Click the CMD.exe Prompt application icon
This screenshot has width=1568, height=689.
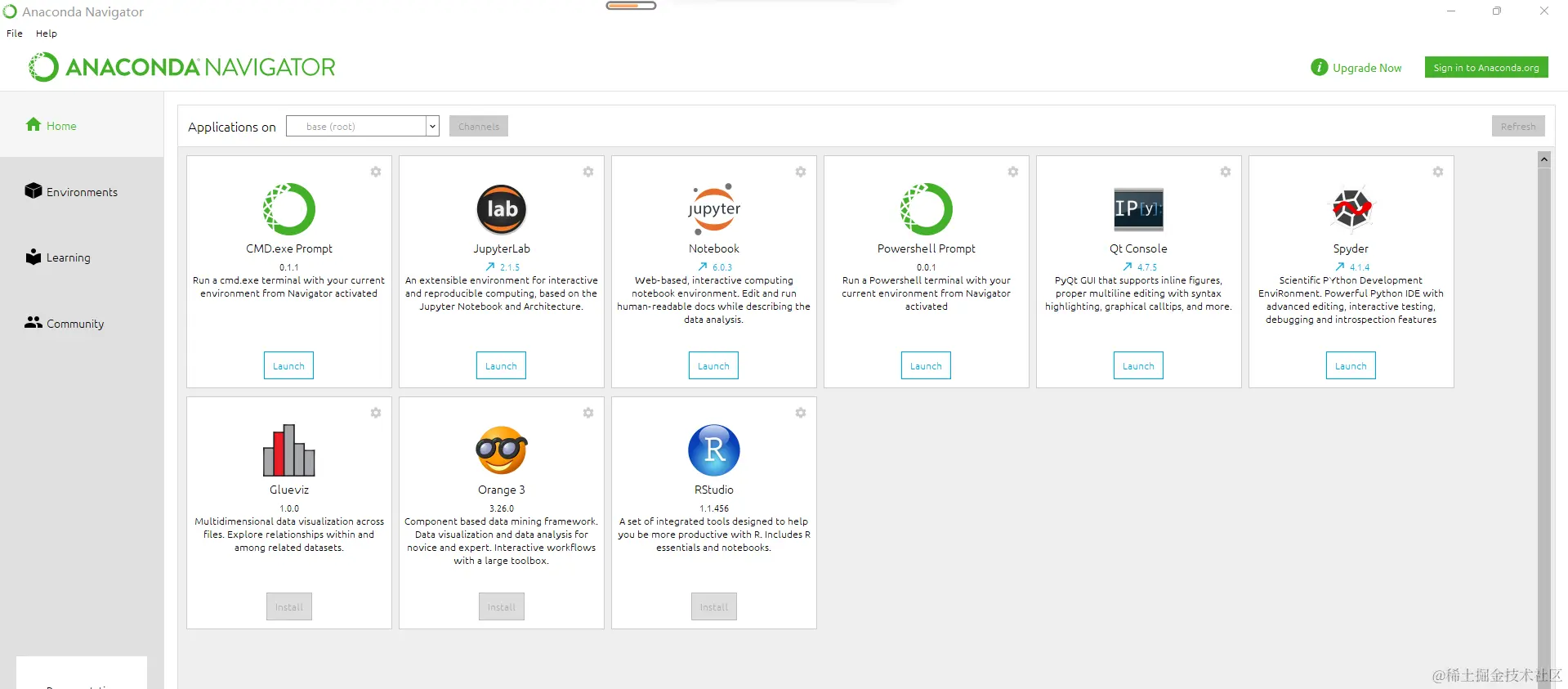288,209
